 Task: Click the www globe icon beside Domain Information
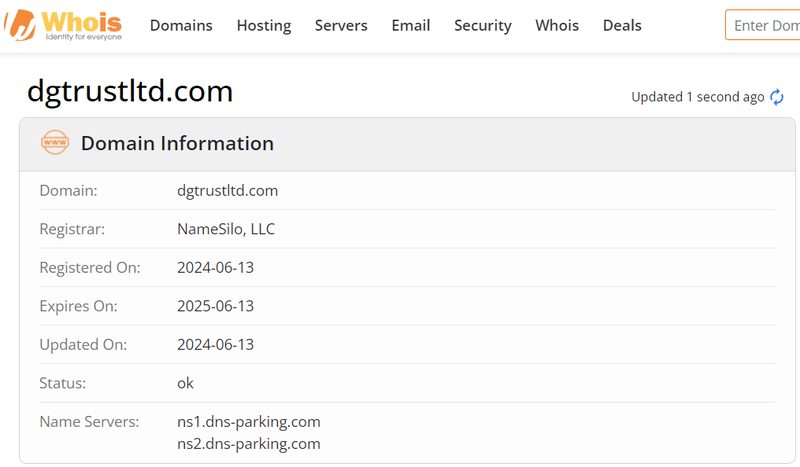click(55, 142)
